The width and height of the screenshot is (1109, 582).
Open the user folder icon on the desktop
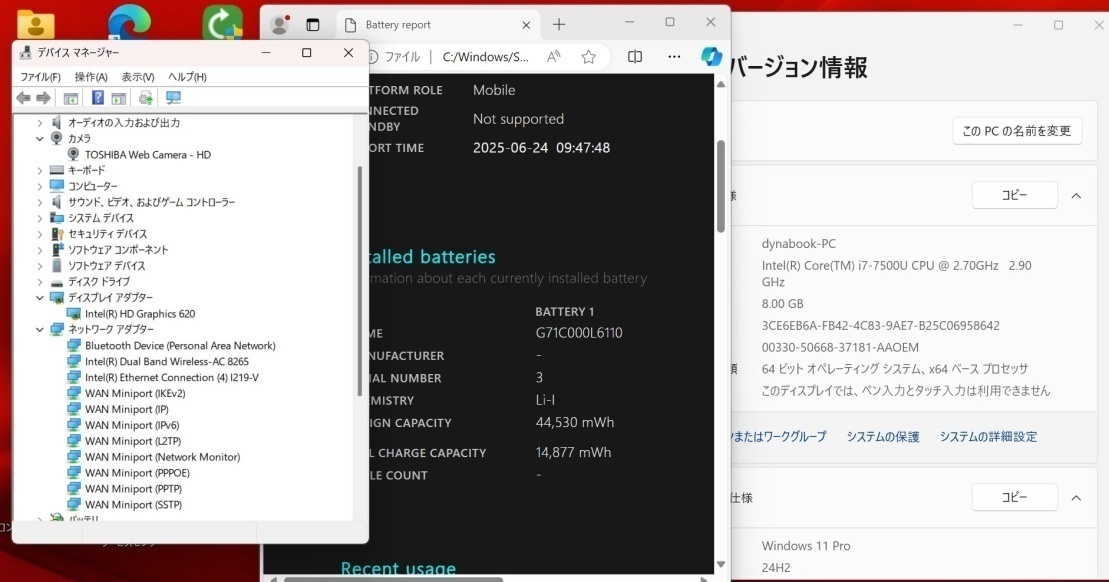coord(35,23)
